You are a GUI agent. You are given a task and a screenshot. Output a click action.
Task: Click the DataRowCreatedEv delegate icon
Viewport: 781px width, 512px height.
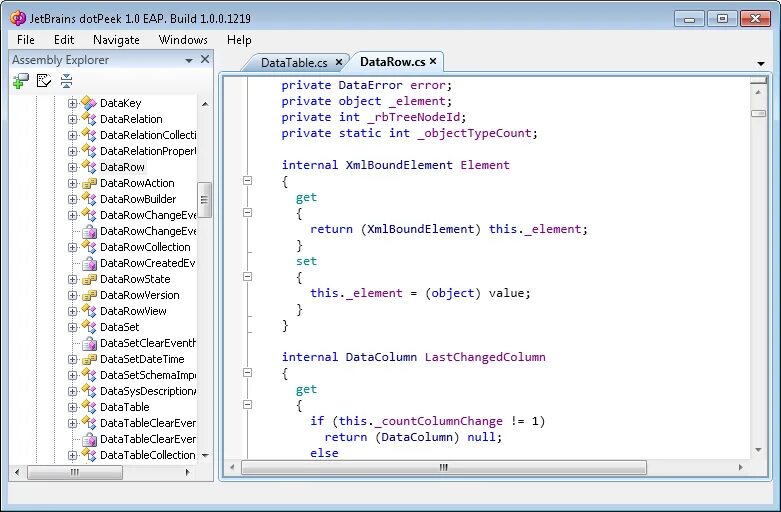[x=89, y=263]
